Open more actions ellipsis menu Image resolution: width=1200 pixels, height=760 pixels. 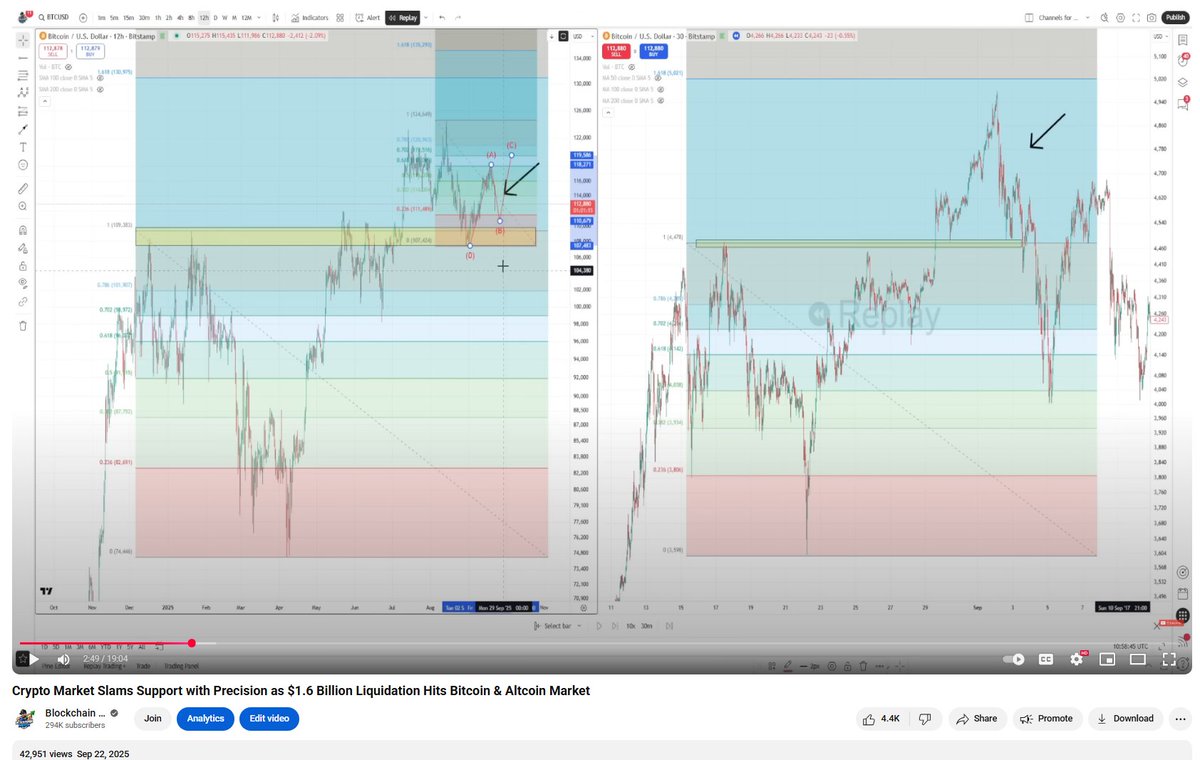(x=1182, y=718)
